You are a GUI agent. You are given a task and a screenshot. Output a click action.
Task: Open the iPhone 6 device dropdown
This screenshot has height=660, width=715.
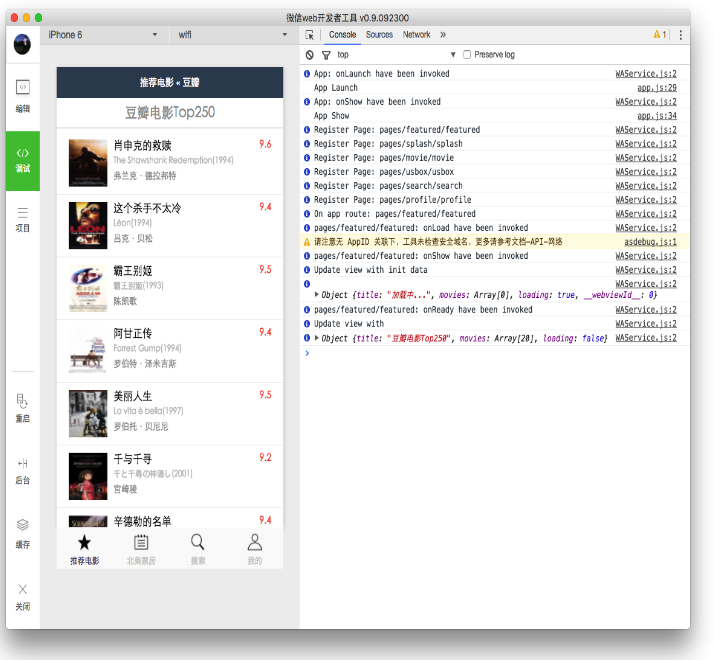(103, 35)
